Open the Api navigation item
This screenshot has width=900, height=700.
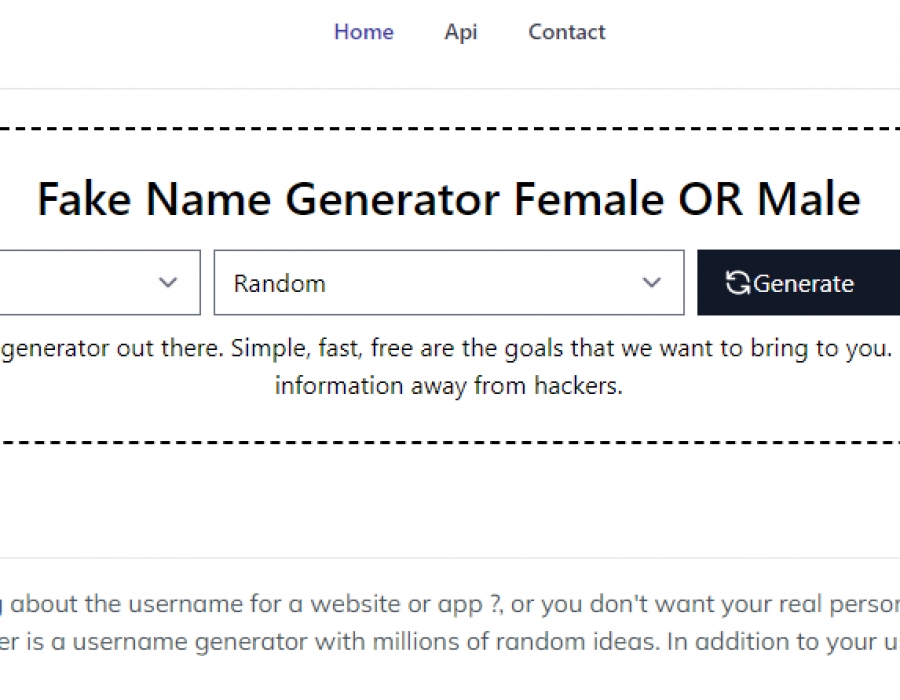[461, 32]
